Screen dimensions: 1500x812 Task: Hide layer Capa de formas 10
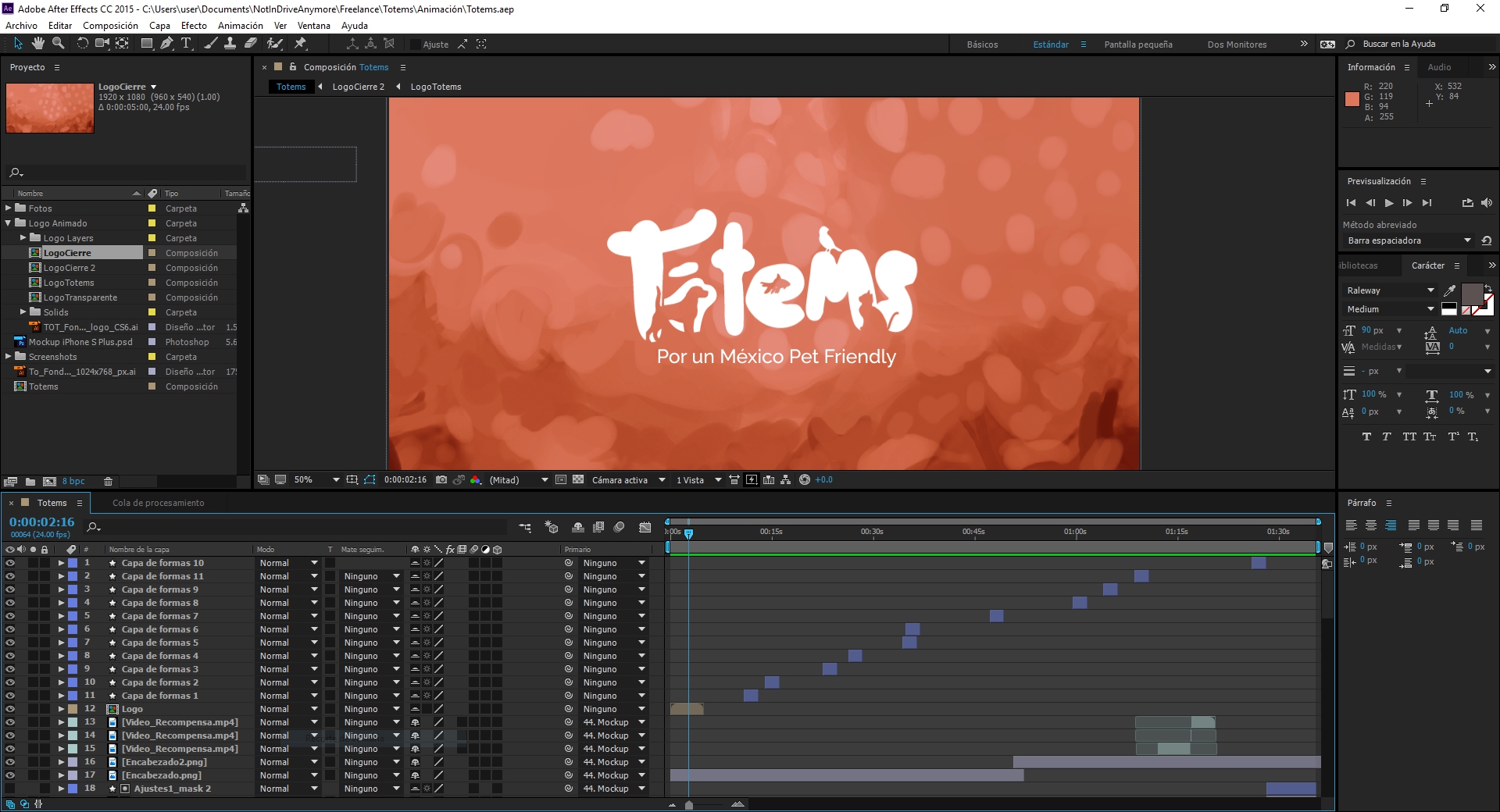[10, 563]
